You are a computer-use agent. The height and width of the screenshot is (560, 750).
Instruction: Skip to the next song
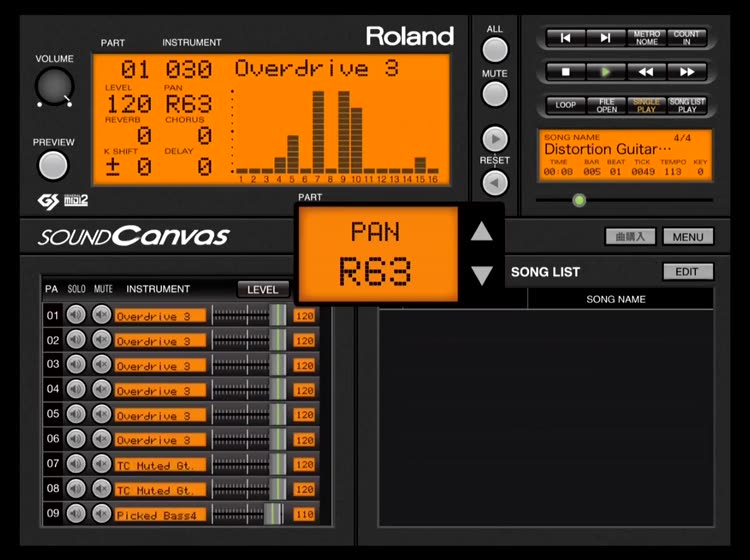(x=606, y=38)
